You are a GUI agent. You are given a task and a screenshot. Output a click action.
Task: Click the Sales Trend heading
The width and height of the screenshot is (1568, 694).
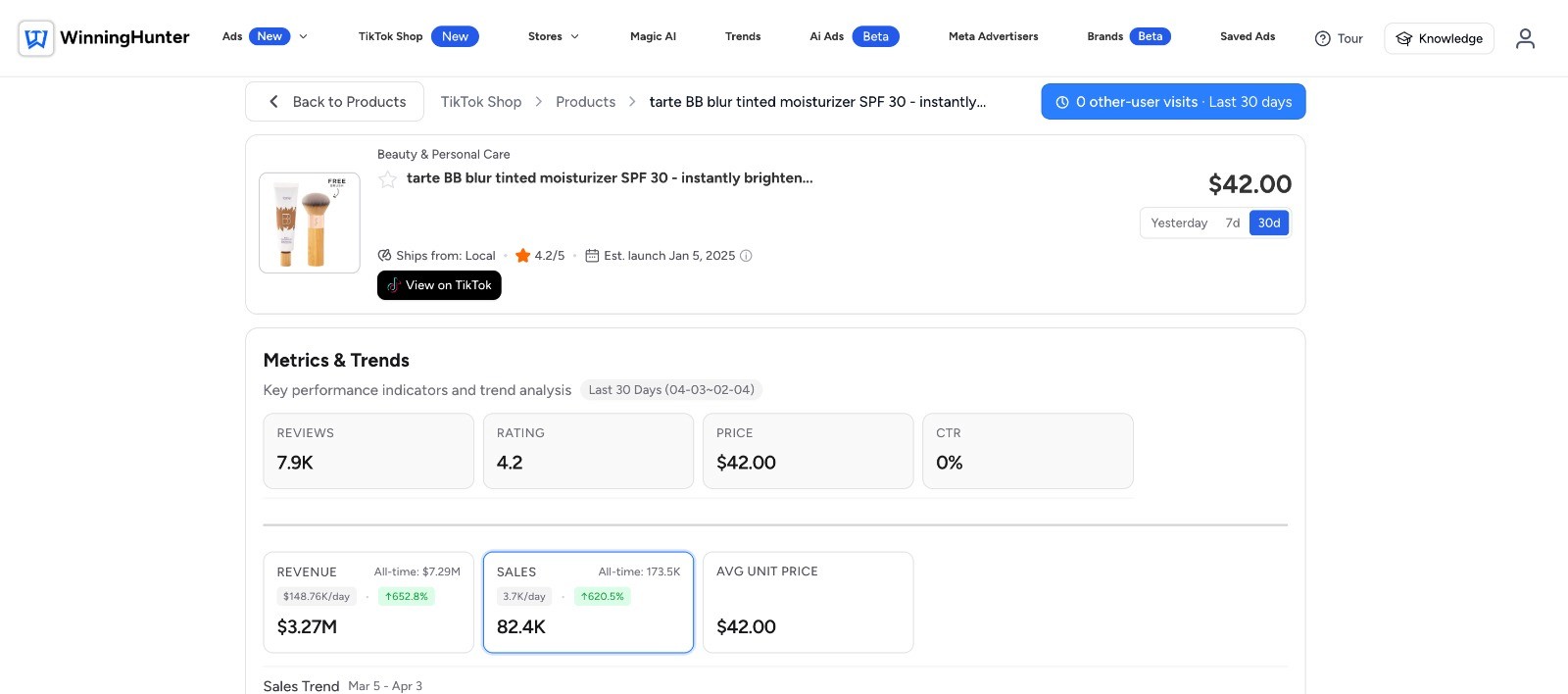point(301,686)
